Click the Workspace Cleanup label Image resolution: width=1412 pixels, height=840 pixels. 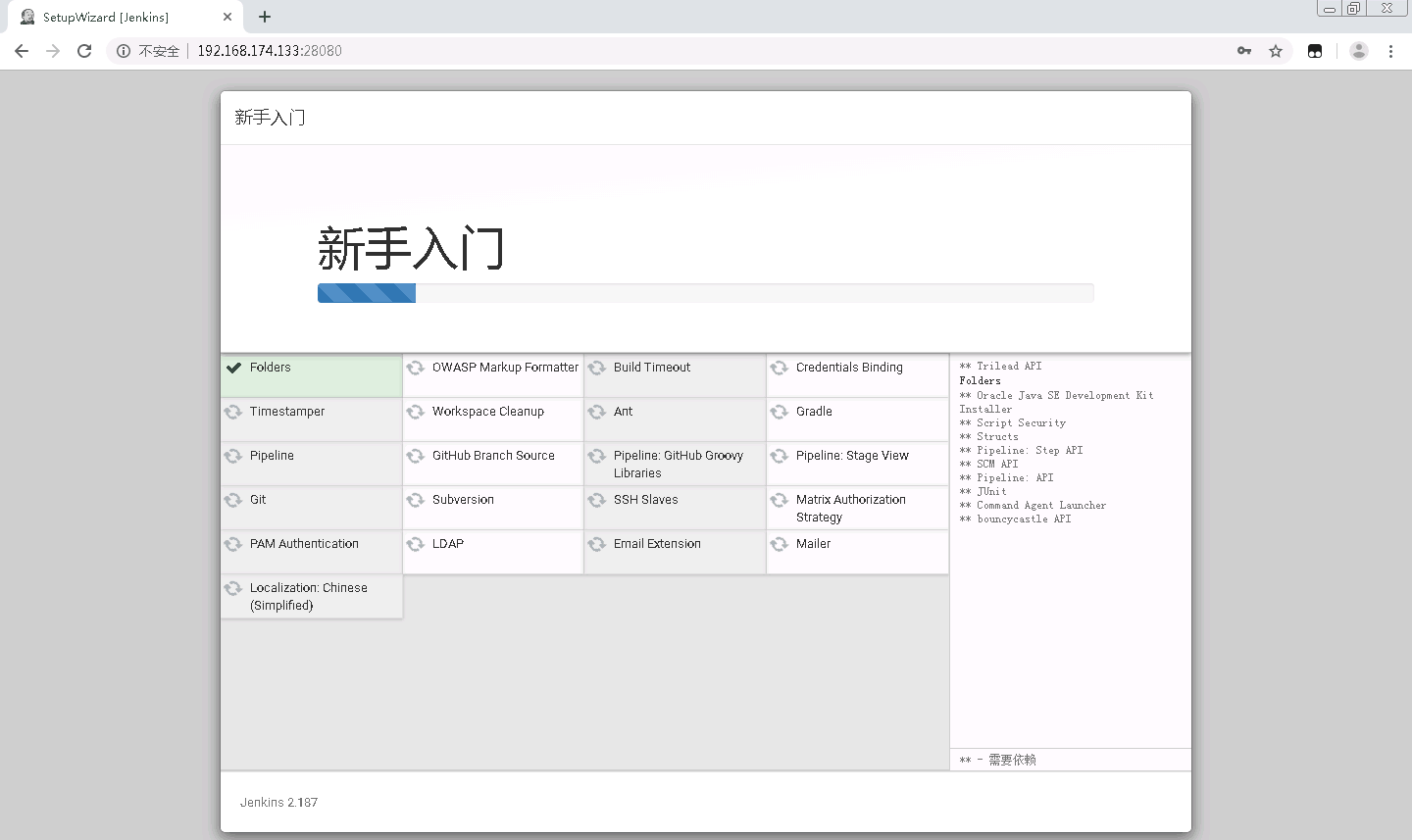click(488, 412)
